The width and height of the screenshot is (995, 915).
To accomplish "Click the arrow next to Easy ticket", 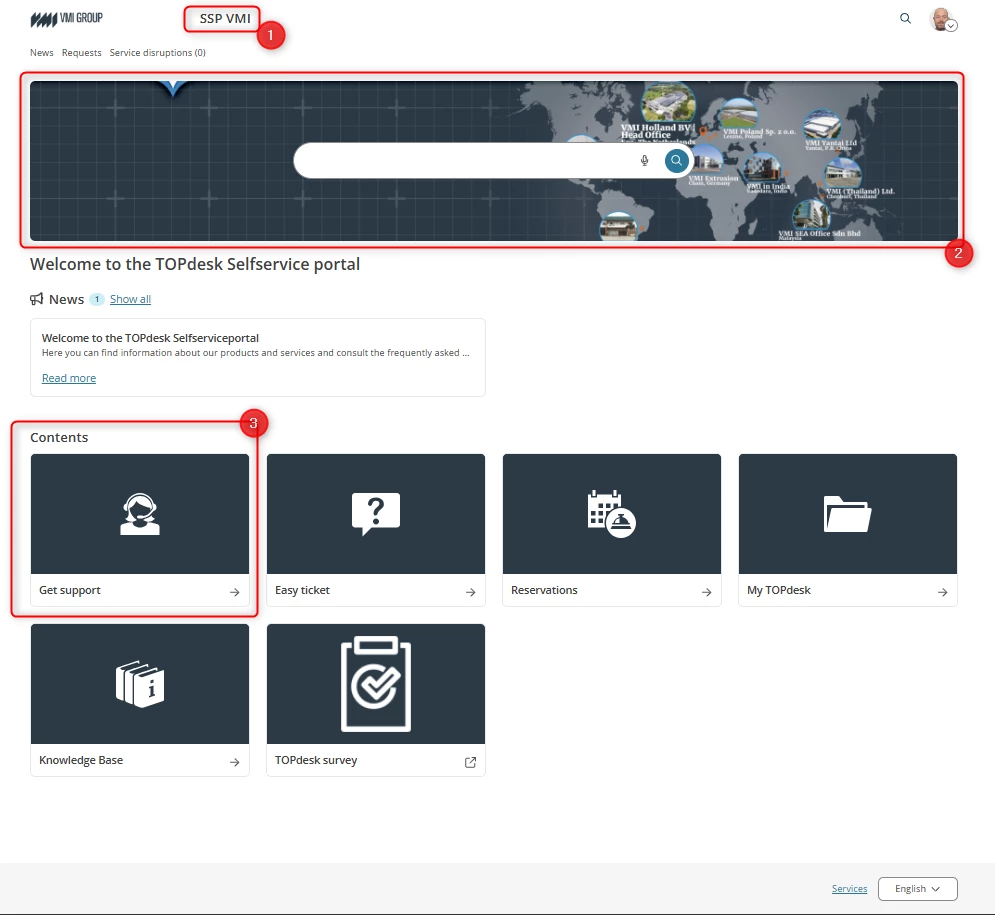I will (471, 592).
